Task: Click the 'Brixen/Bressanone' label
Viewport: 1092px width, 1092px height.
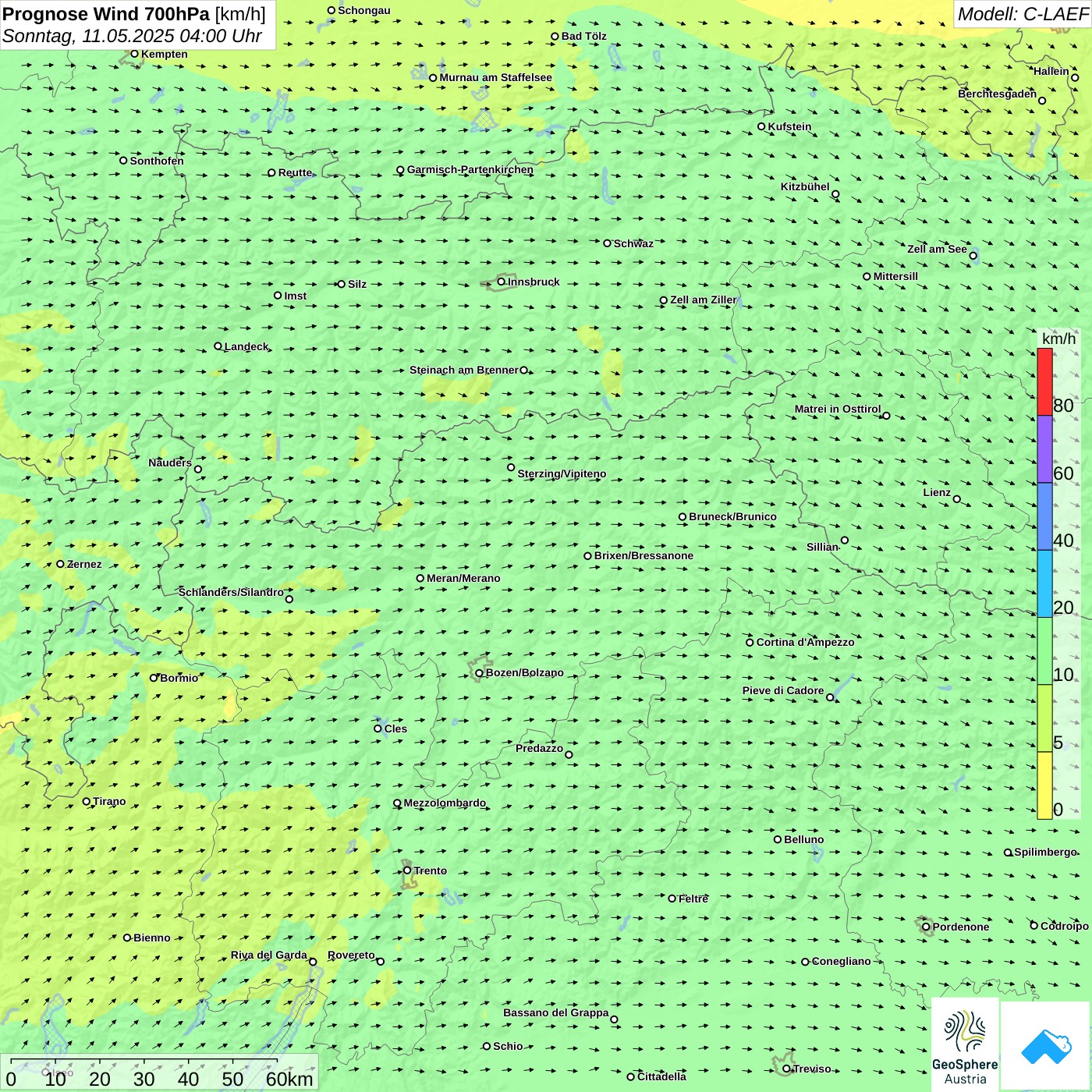Action: click(x=643, y=555)
